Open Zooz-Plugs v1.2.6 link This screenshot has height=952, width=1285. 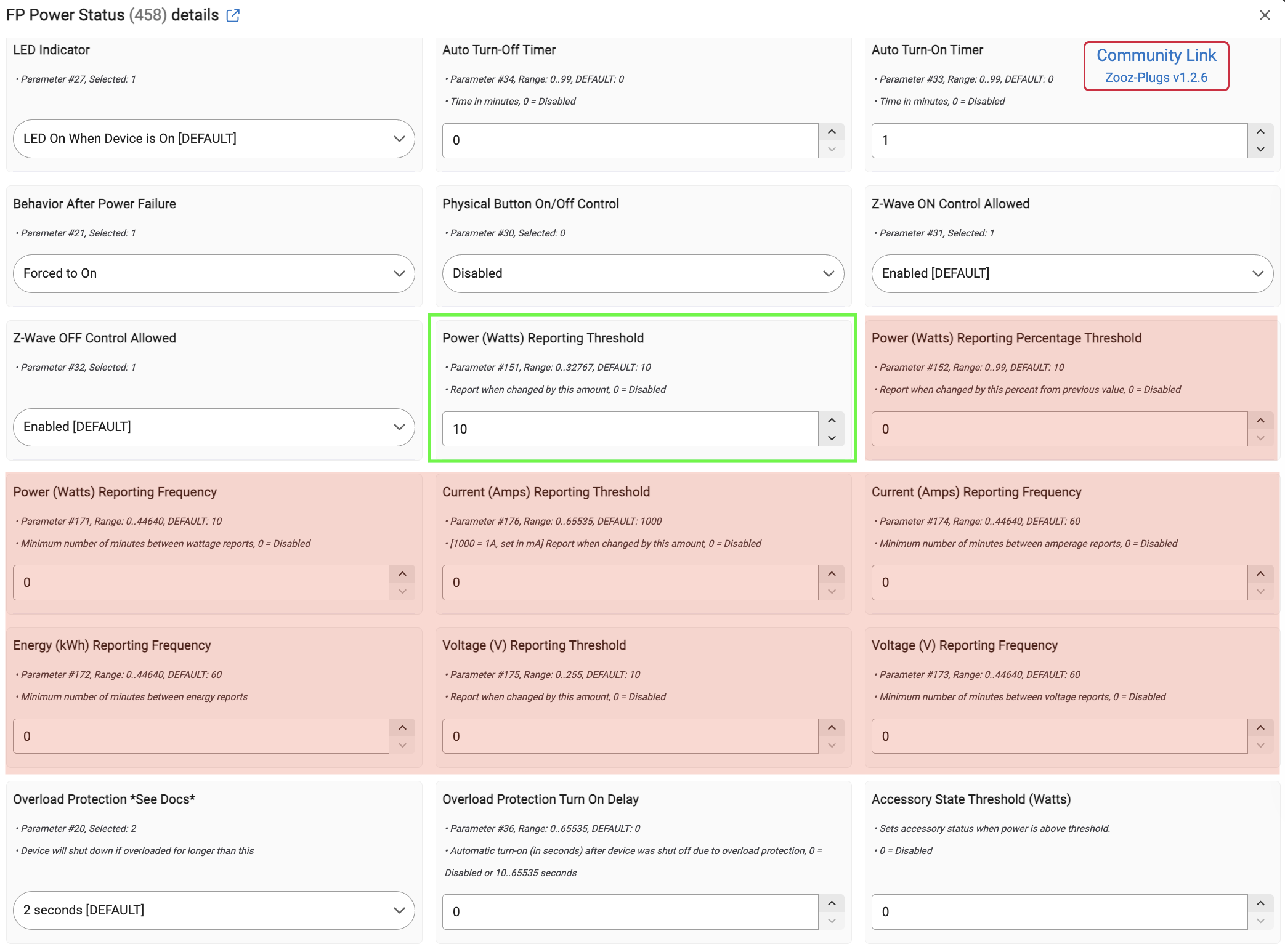pyautogui.click(x=1156, y=78)
